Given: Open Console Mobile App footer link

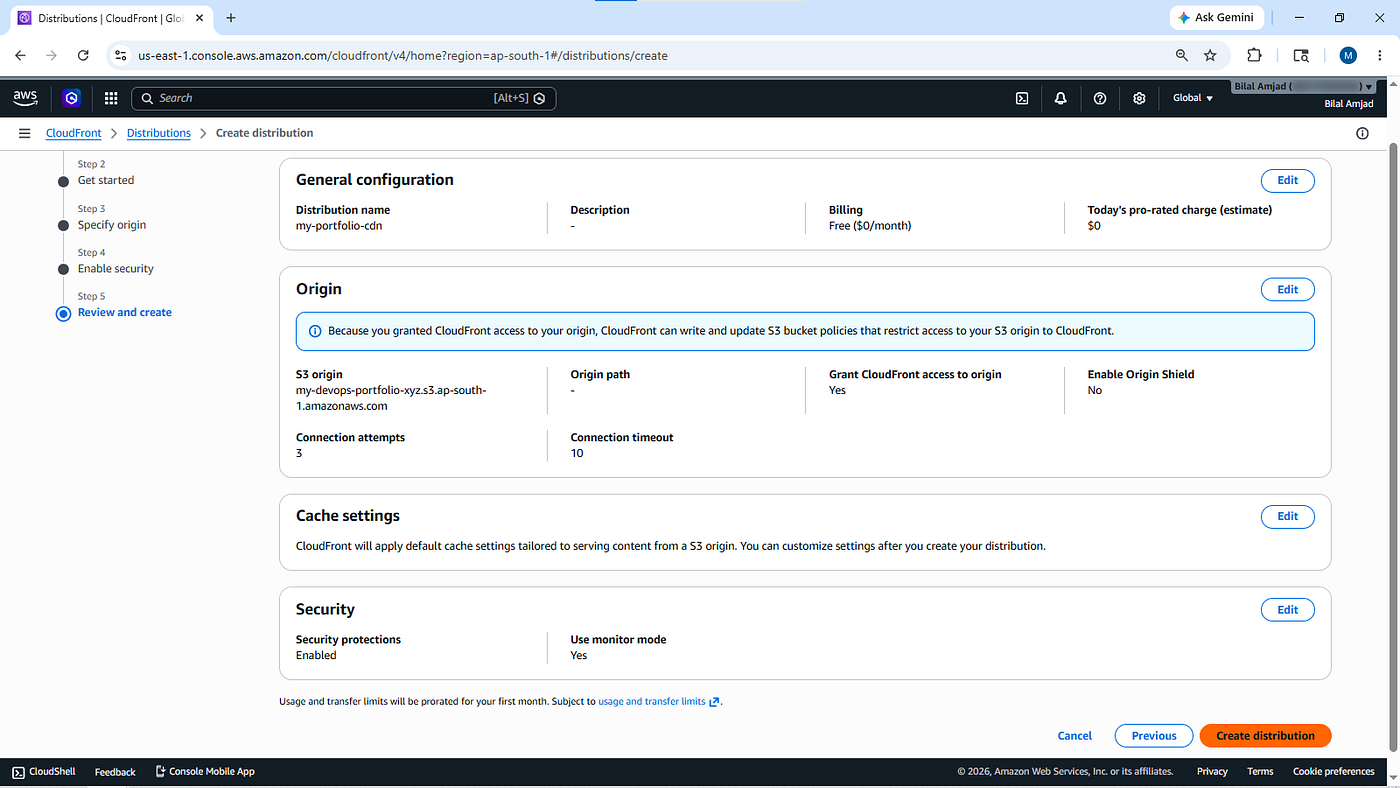Looking at the screenshot, I should click(x=205, y=772).
